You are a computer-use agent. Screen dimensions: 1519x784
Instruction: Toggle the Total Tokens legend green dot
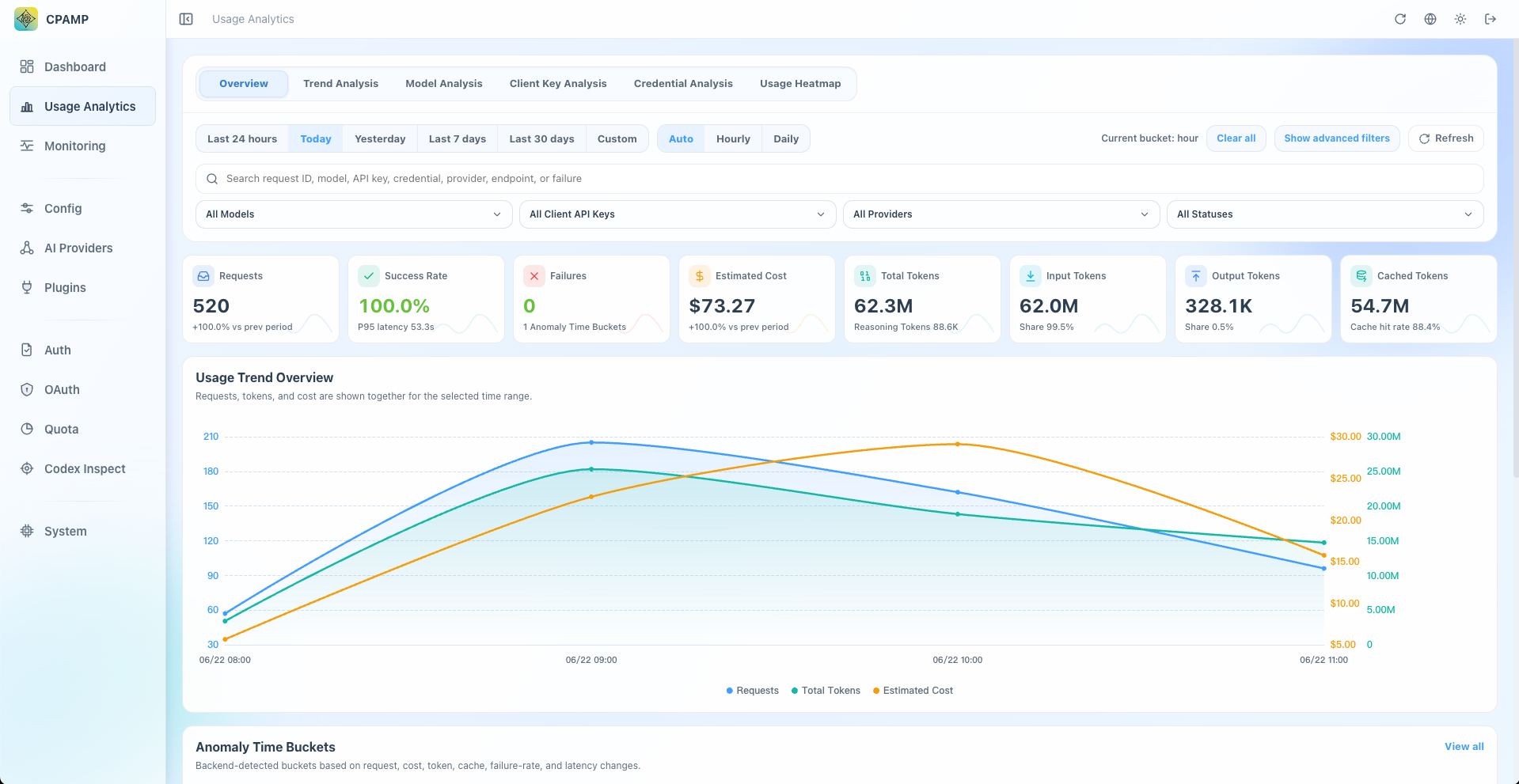[x=795, y=691]
